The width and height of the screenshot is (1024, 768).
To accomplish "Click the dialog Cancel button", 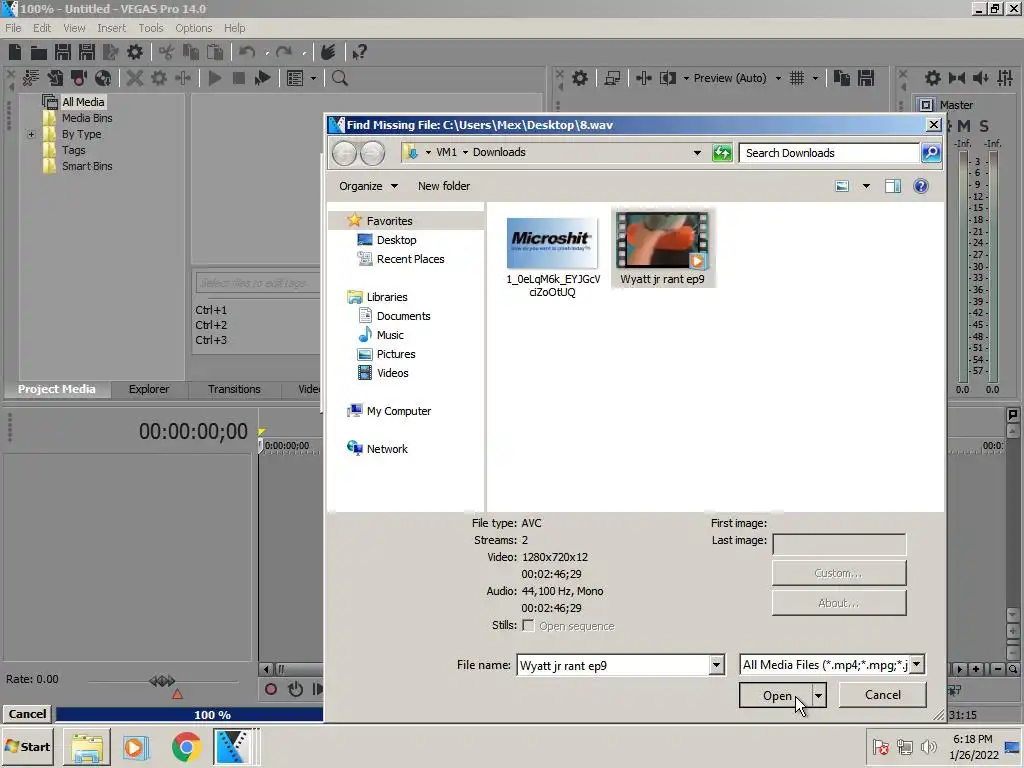I will pyautogui.click(x=882, y=695).
